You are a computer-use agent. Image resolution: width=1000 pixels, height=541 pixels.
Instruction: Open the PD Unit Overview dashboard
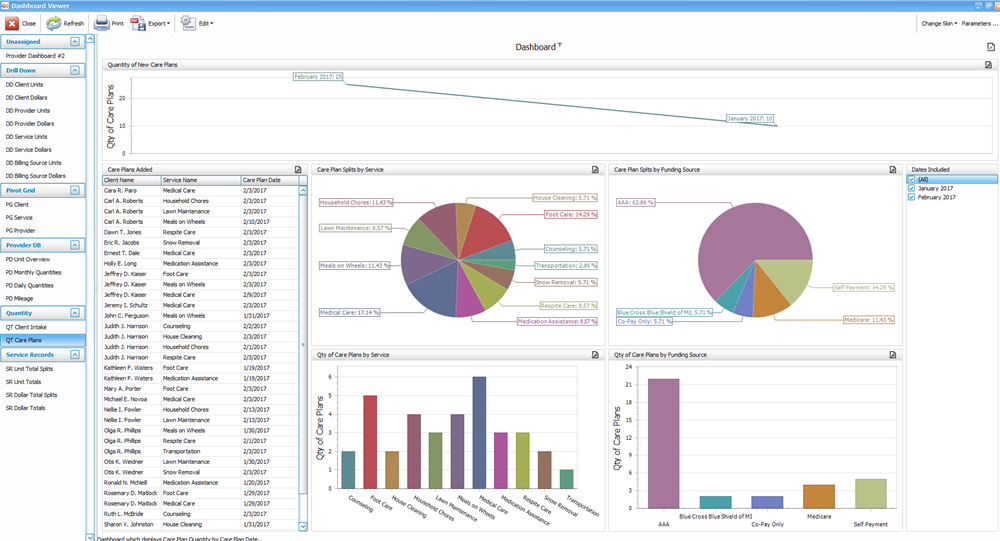coord(28,259)
